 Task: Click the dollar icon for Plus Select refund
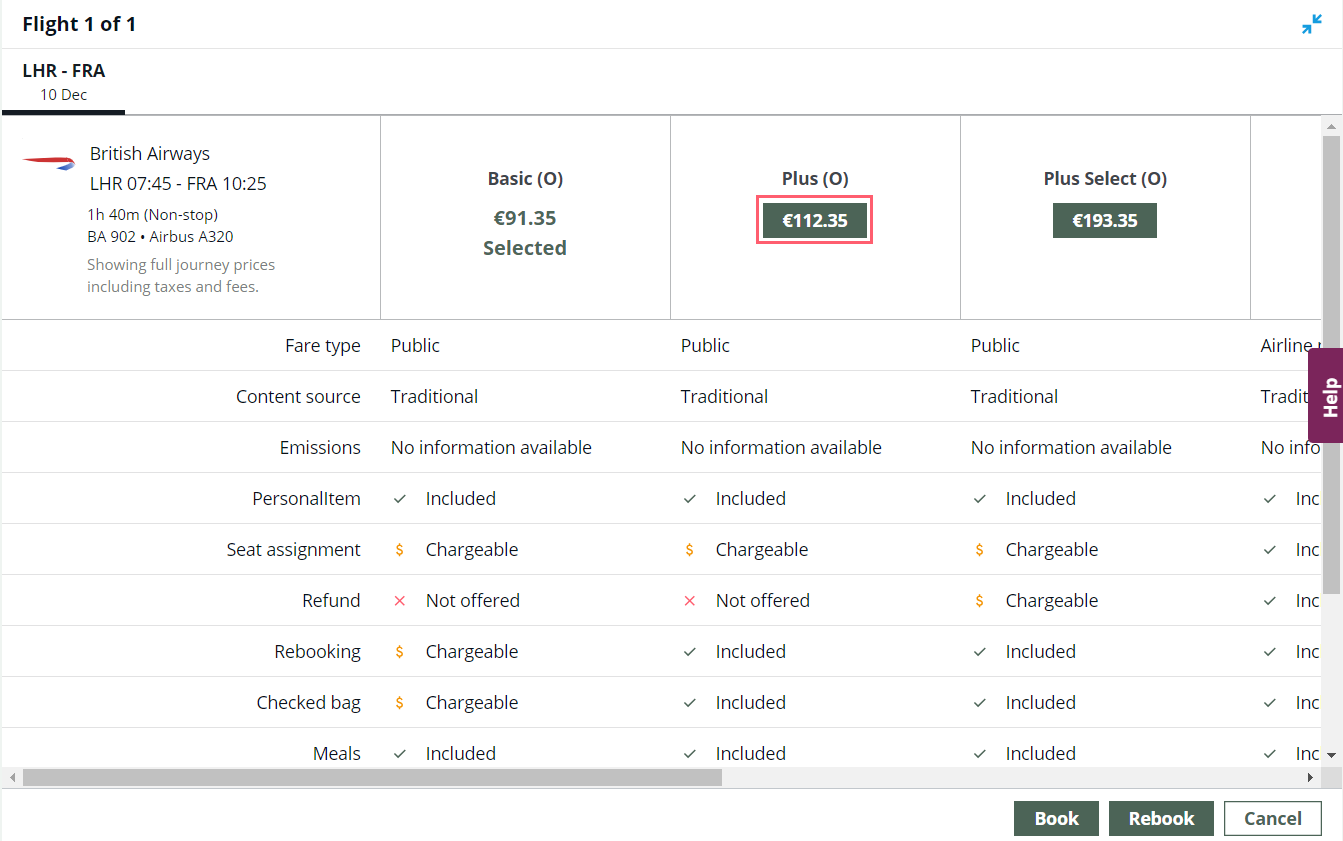click(980, 601)
